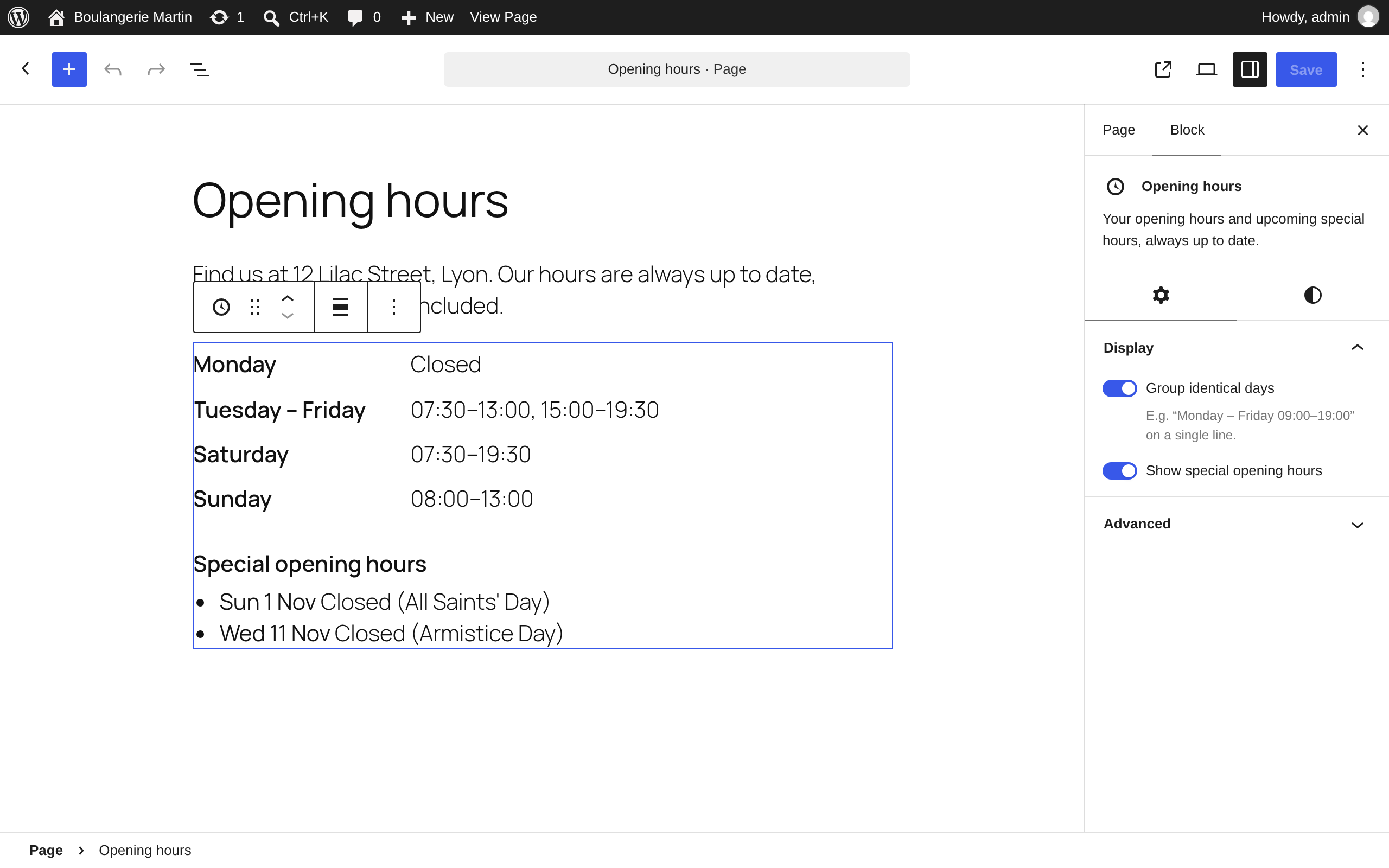Open the Ctrl+K command search
Screen dimensions: 1389x868
(x=296, y=17)
